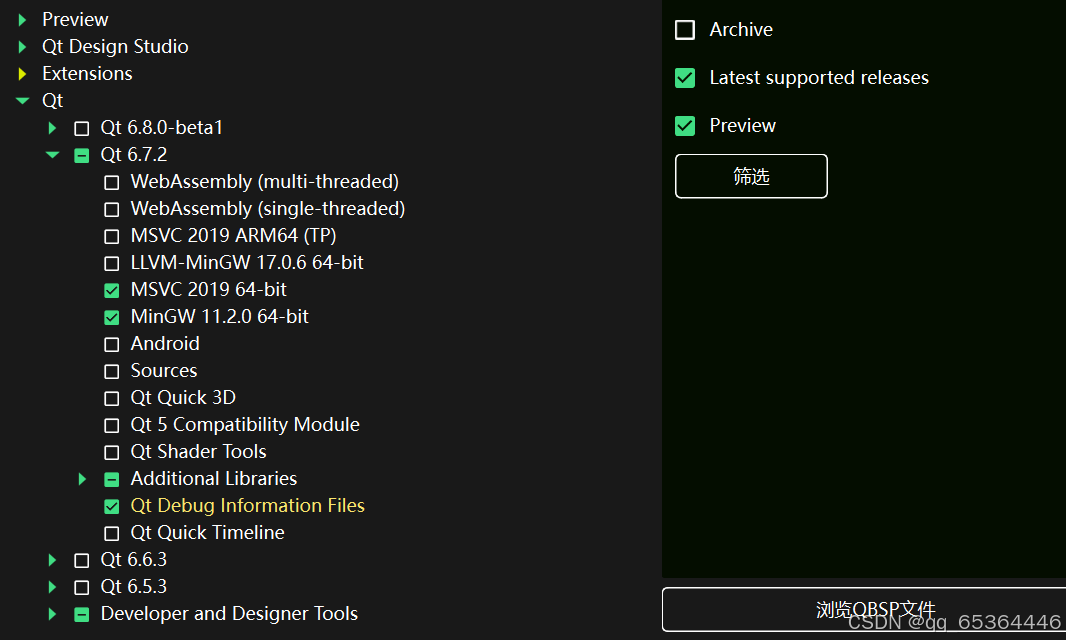Click the 浏览QBSP文件 button
1066x640 pixels.
(864, 609)
